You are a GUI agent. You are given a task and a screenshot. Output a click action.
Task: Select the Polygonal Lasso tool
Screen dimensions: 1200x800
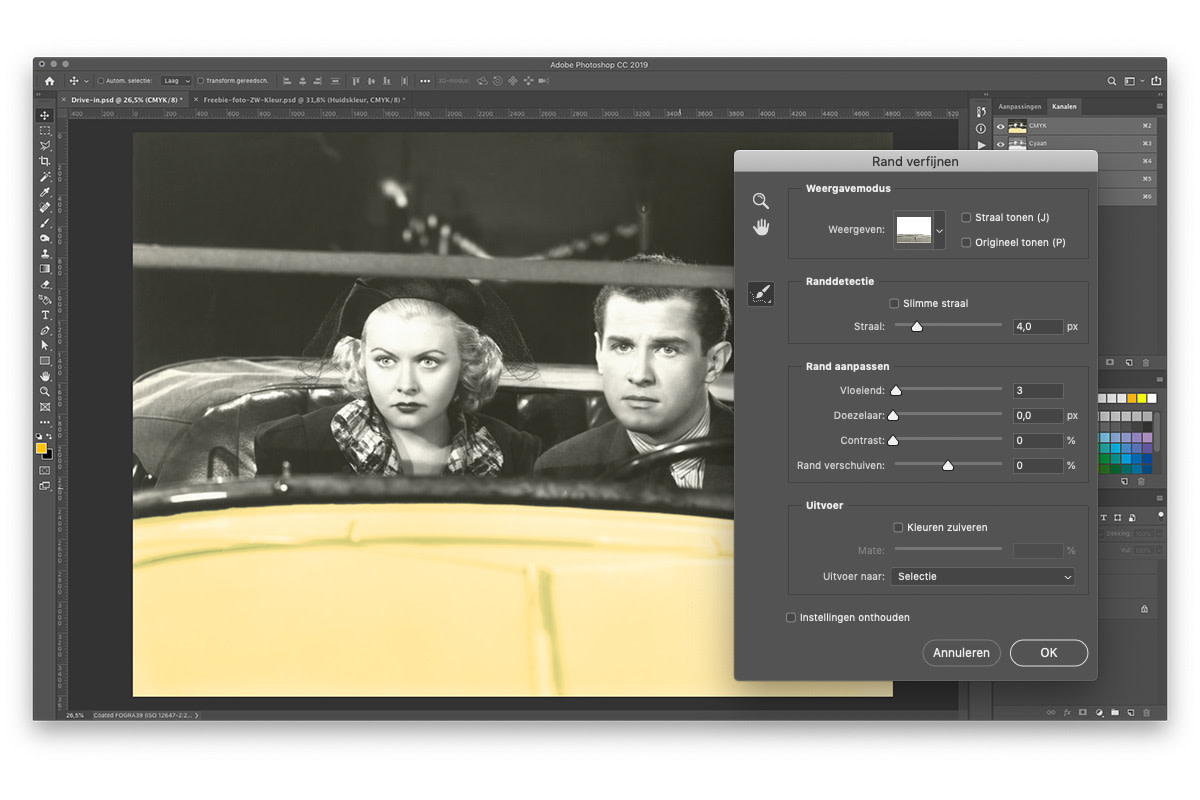45,146
